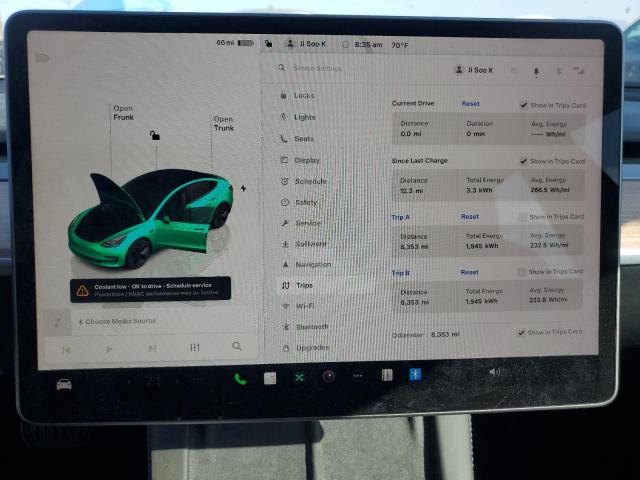Enable Trip A Show in Trips Card
Screen dimensions: 640x480
tap(522, 217)
